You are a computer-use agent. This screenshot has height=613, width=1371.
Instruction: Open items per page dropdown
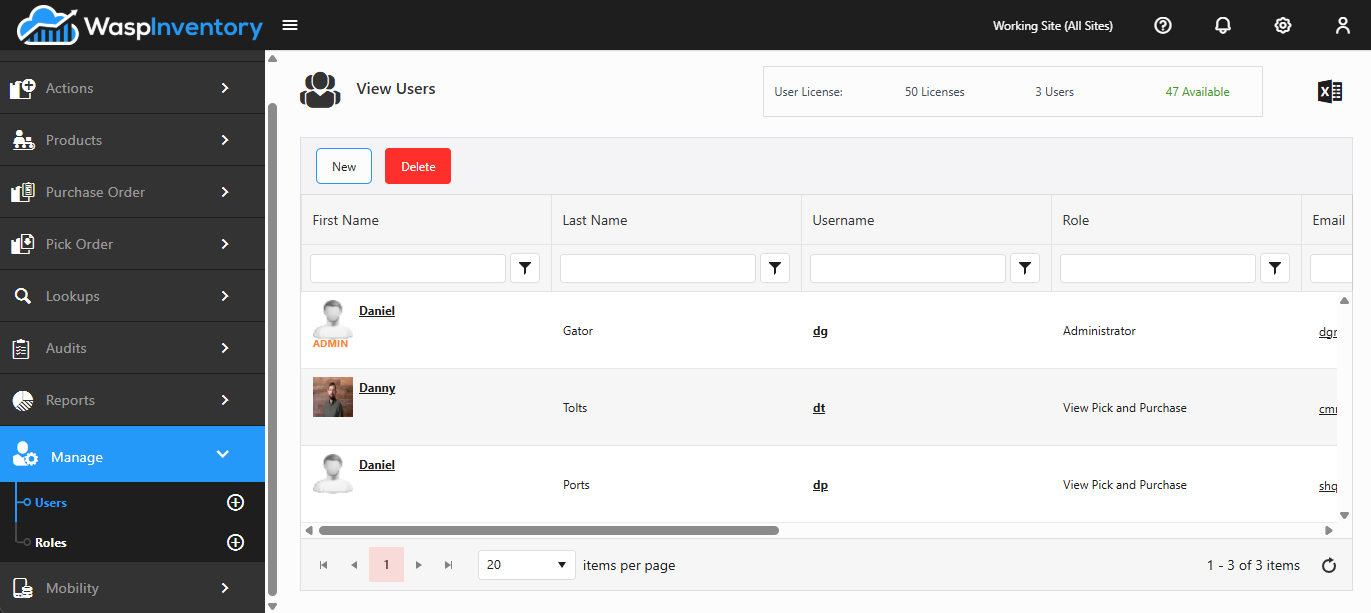tap(527, 565)
